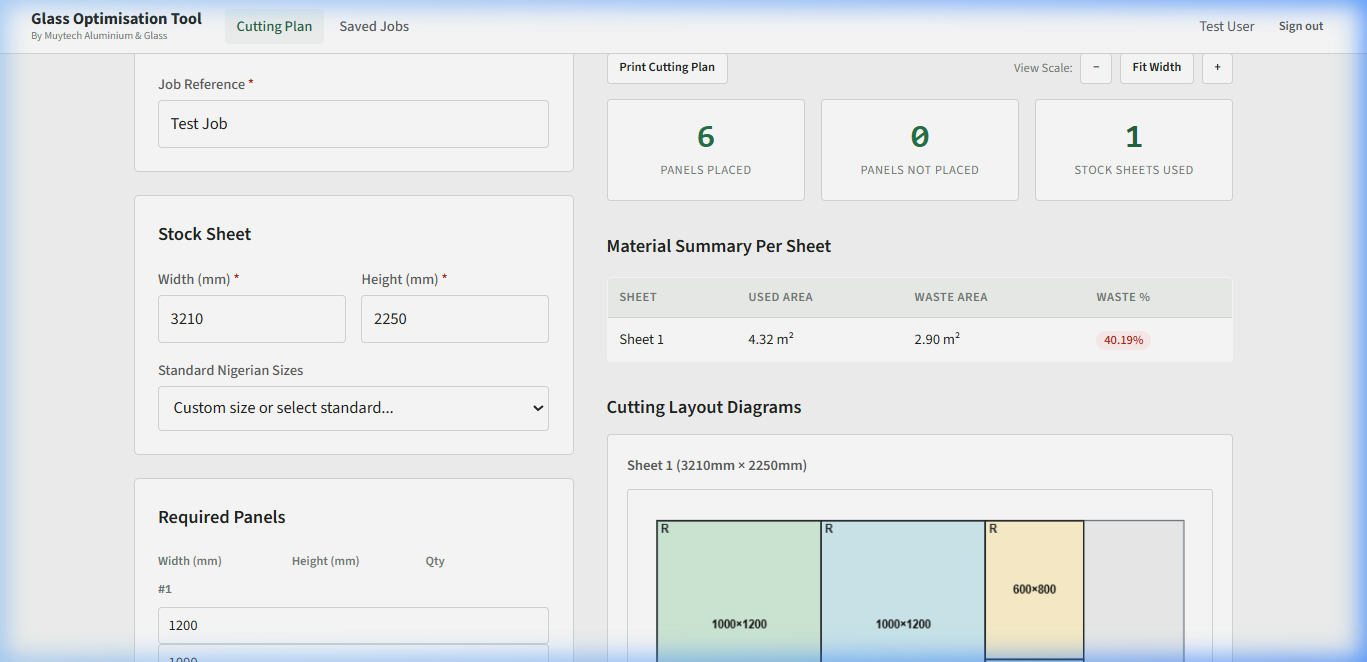Open the Standard Nigerian Sizes dropdown

click(353, 408)
